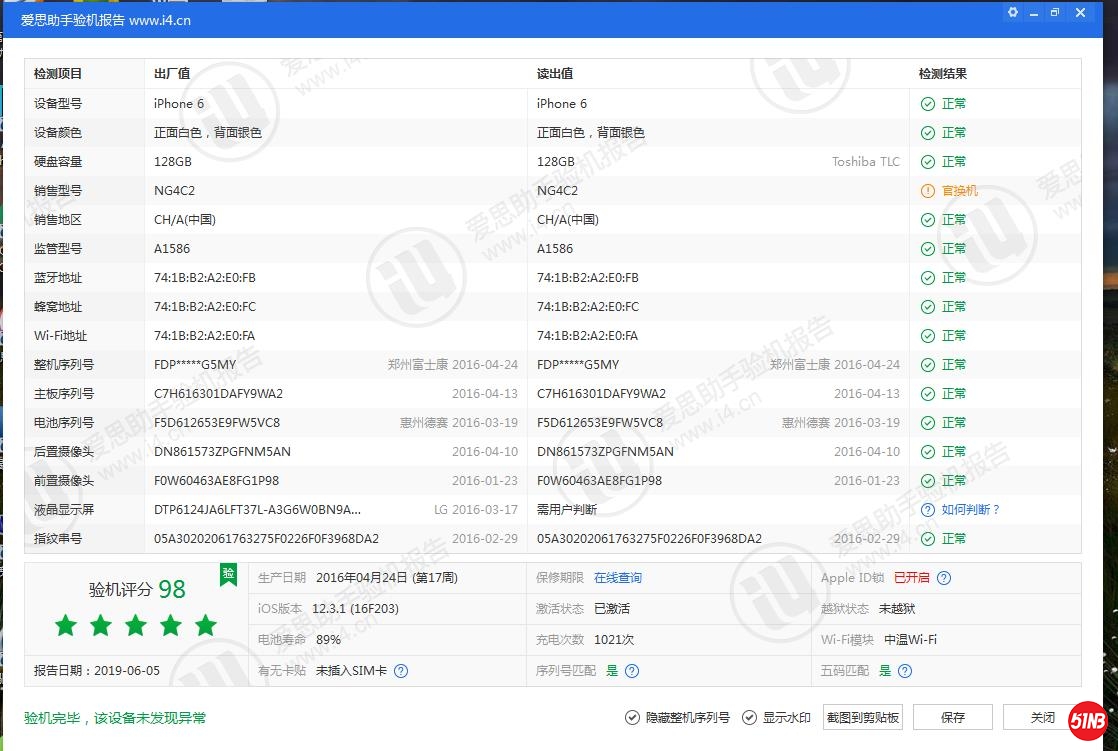Click the 检测结果 column header
Viewport: 1118px width, 751px height.
coord(942,74)
